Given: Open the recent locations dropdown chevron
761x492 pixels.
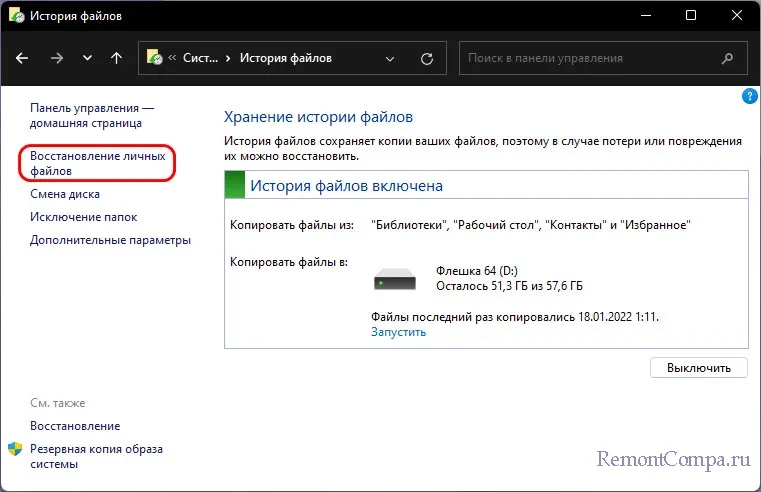Looking at the screenshot, I should coord(87,58).
